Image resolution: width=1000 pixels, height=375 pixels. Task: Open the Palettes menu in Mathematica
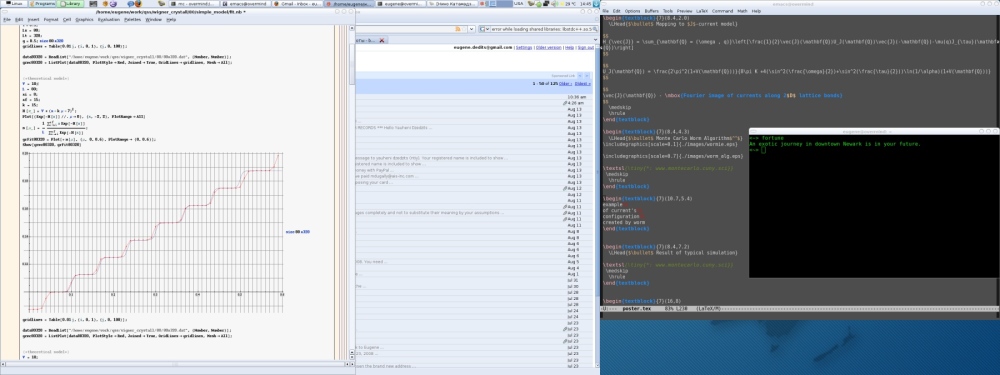click(133, 20)
